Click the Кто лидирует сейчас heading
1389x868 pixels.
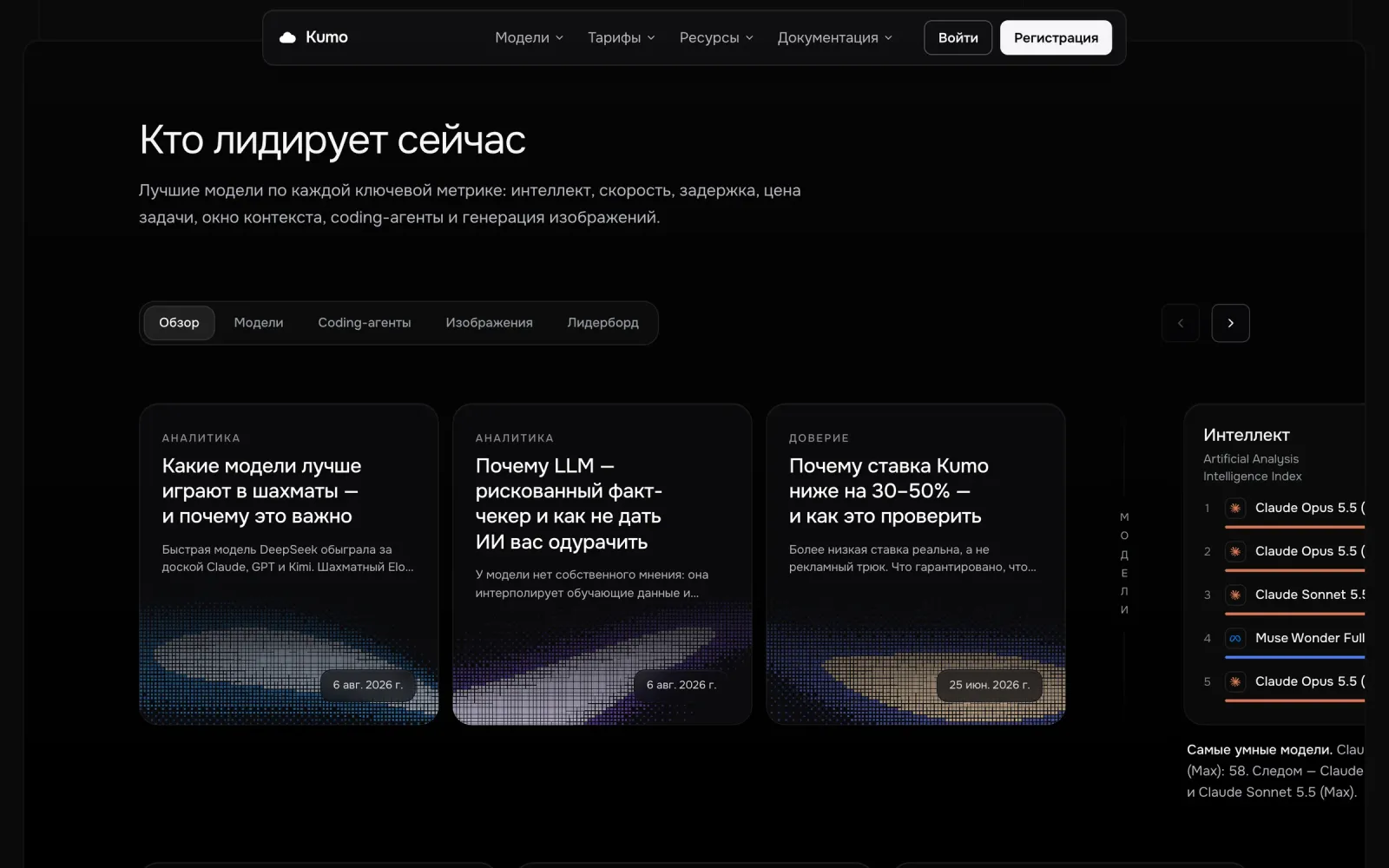[x=332, y=140]
